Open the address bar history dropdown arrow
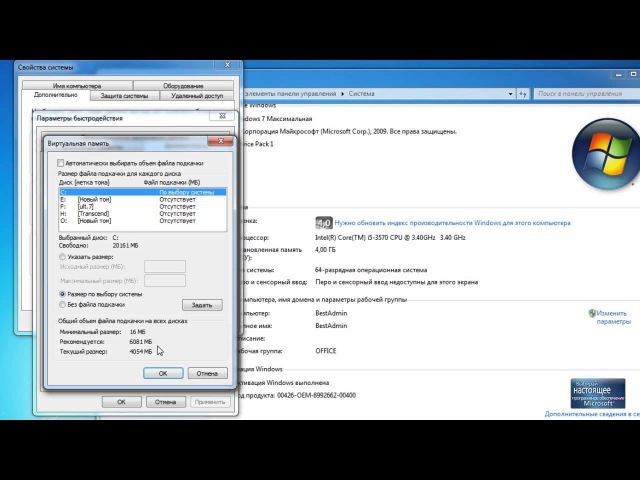The height and width of the screenshot is (480, 640). [510, 94]
